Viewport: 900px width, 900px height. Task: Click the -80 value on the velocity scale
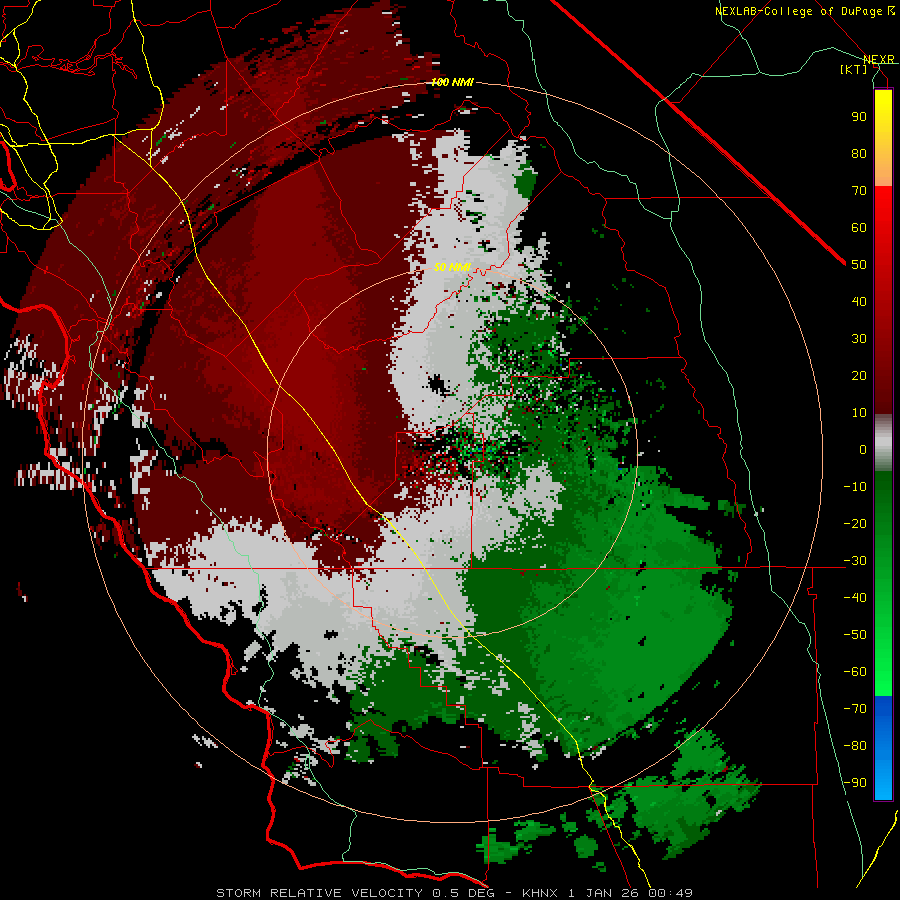pos(855,746)
